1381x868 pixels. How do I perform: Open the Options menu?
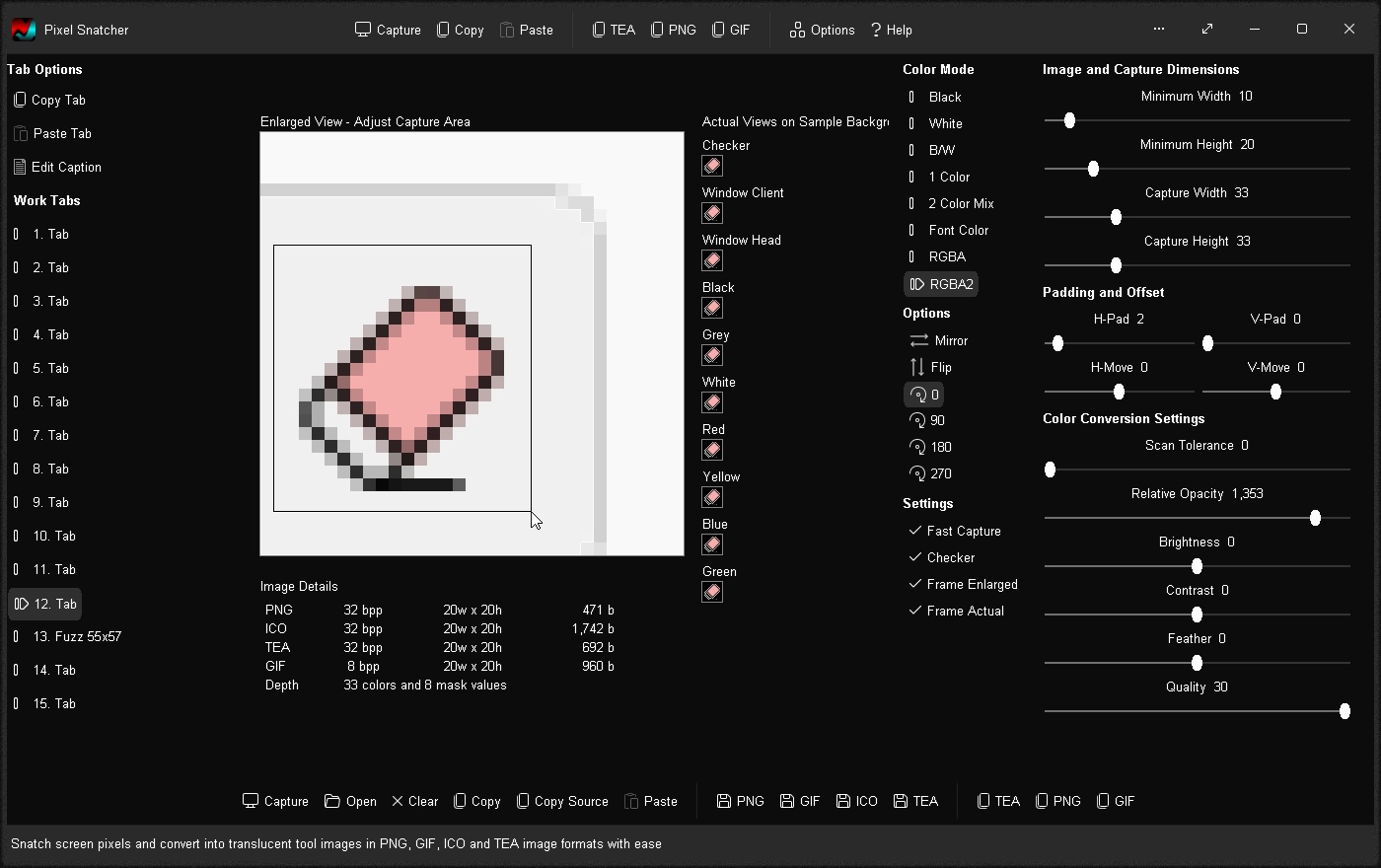coord(822,30)
